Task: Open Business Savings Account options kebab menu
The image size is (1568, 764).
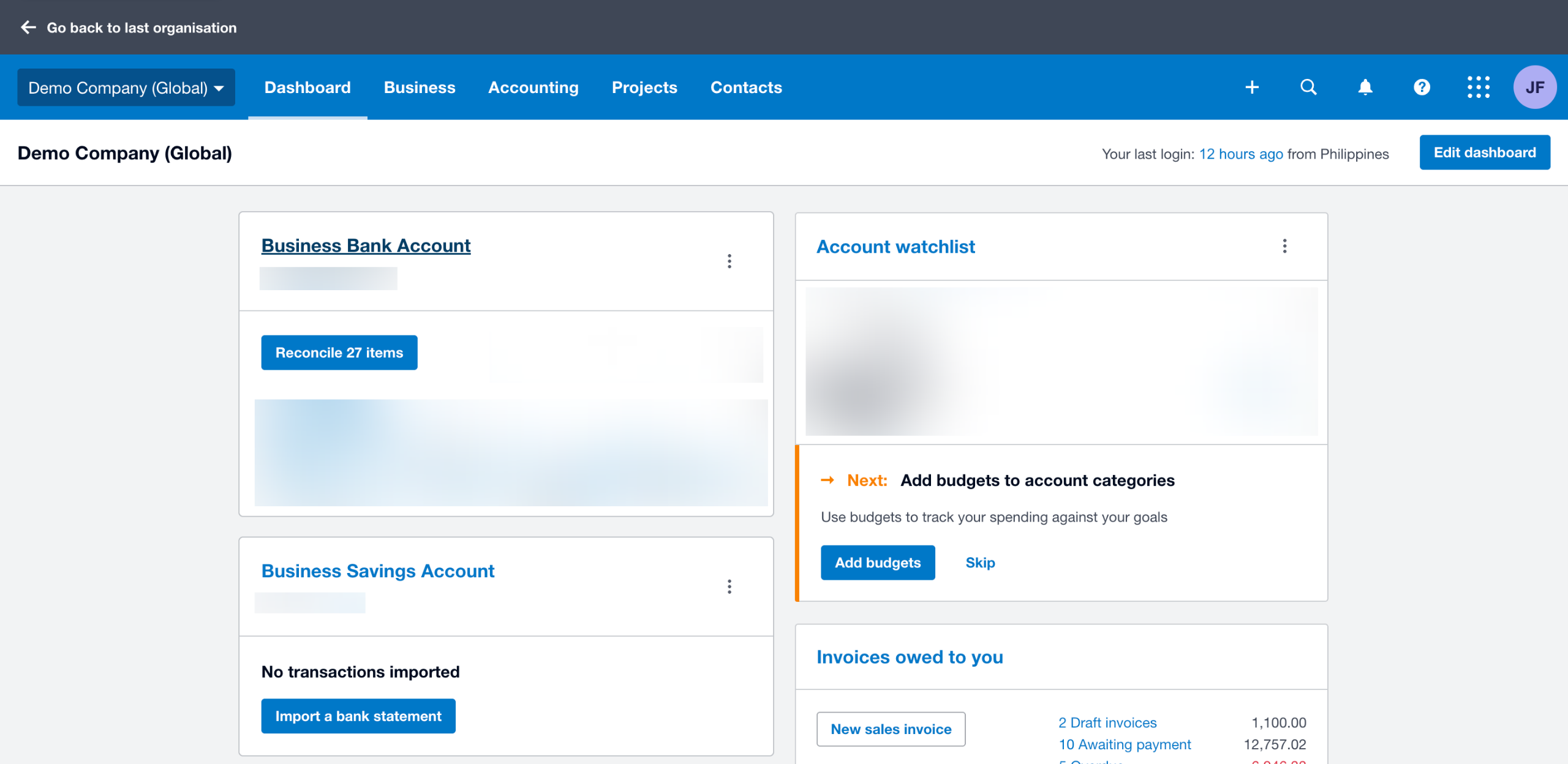Action: tap(729, 587)
